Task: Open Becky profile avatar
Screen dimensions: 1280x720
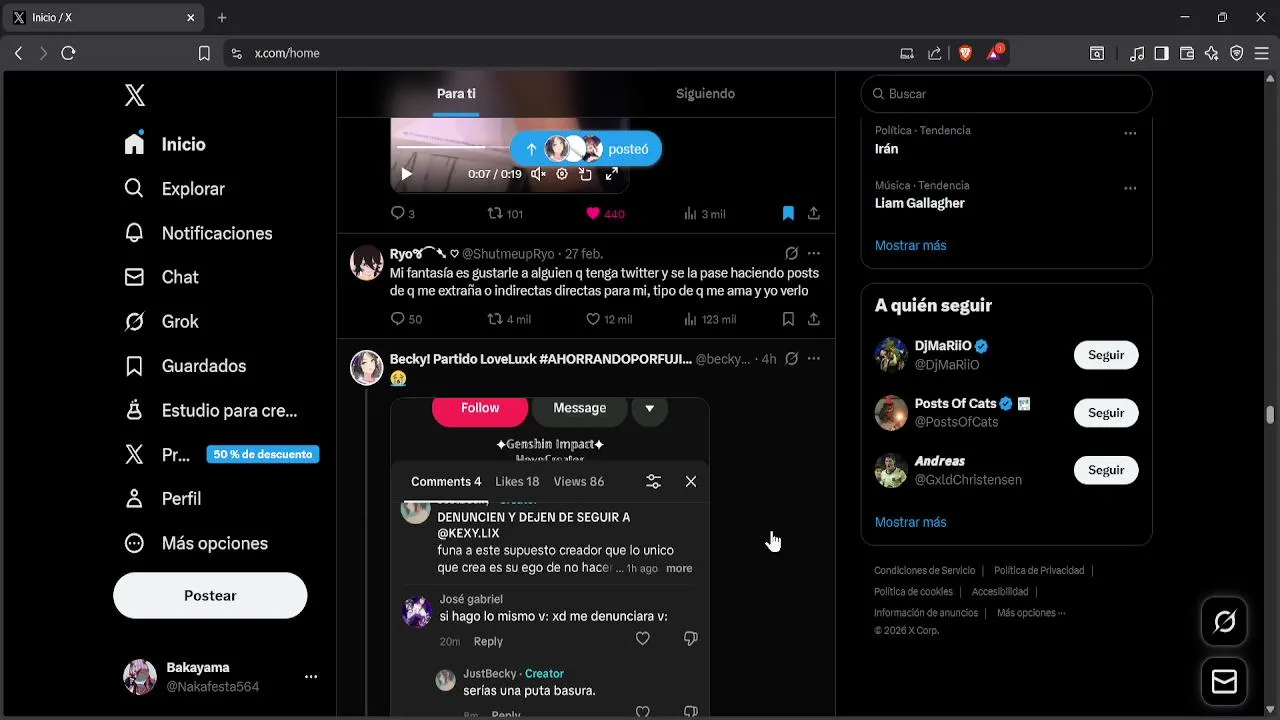Action: point(367,368)
